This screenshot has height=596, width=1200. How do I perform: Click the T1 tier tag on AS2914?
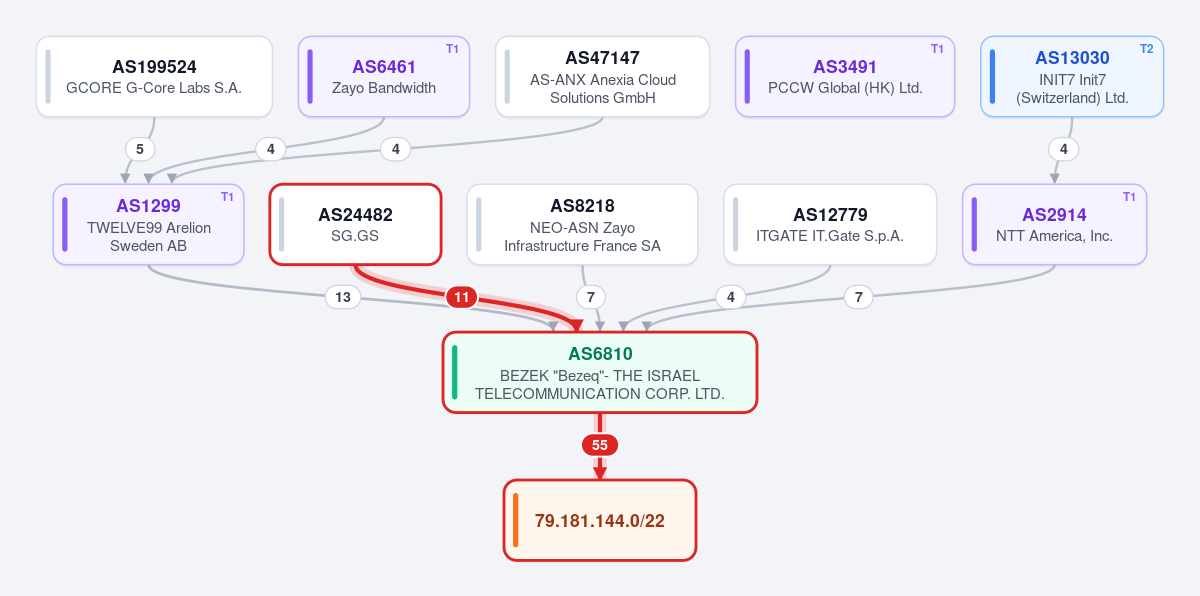[x=1129, y=197]
